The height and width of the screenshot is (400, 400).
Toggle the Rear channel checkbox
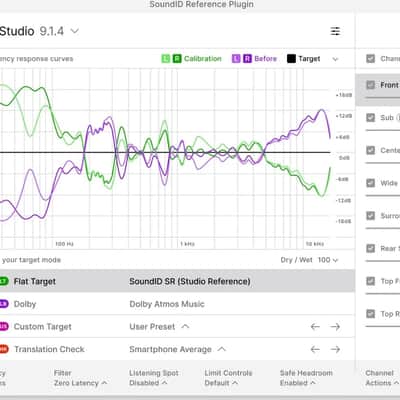[x=370, y=248]
